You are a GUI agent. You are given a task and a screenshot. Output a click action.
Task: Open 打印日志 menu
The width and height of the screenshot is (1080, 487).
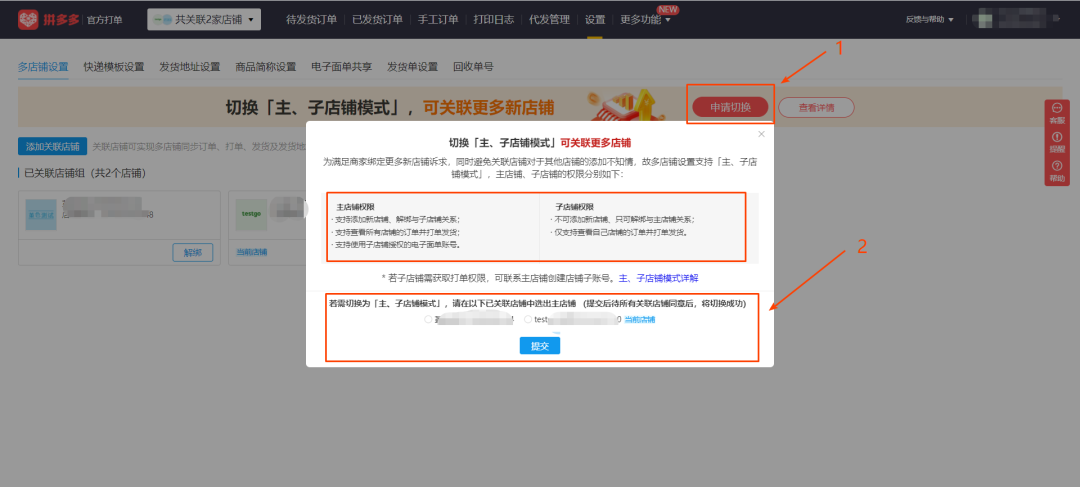coord(494,19)
